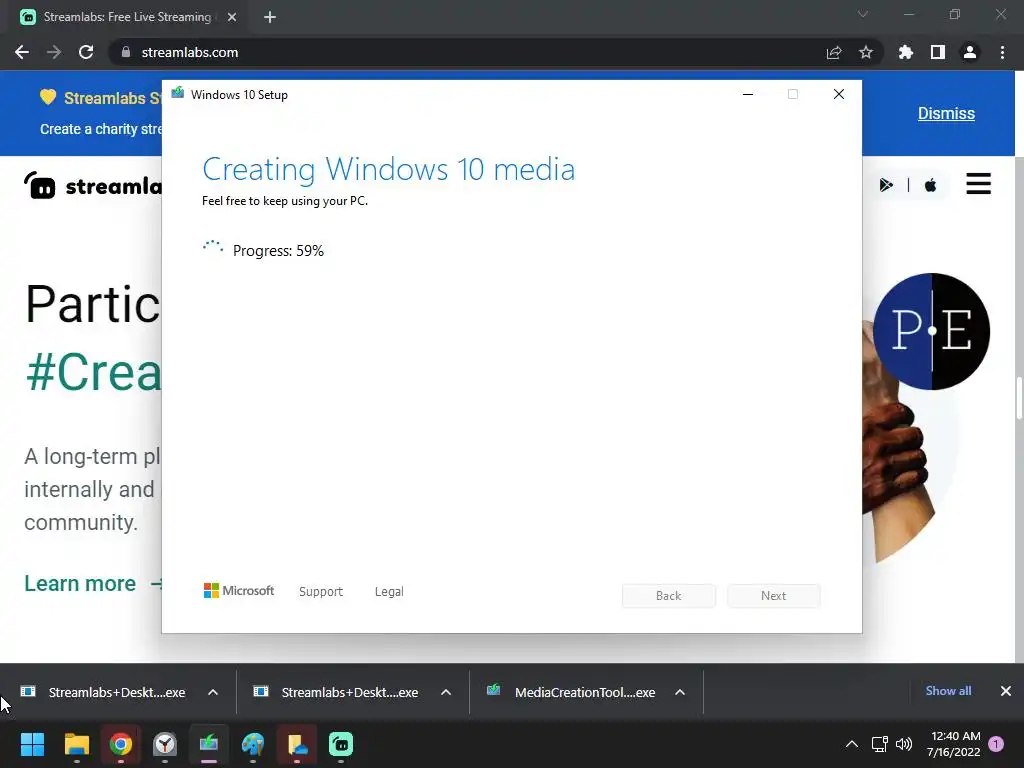Screen dimensions: 1024x768
Task: Close the Chrome downloads bar
Action: point(1006,691)
